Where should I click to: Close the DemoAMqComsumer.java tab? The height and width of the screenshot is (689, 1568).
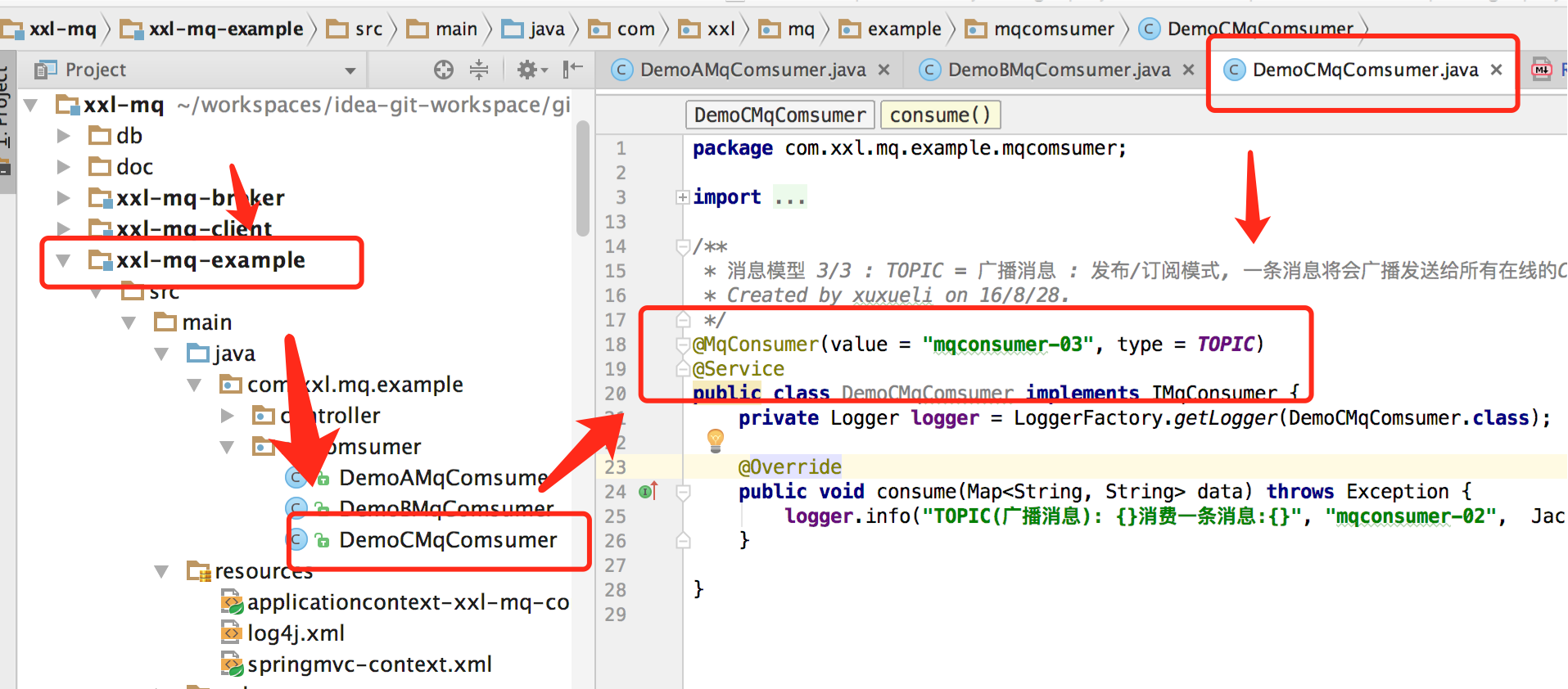tap(884, 70)
